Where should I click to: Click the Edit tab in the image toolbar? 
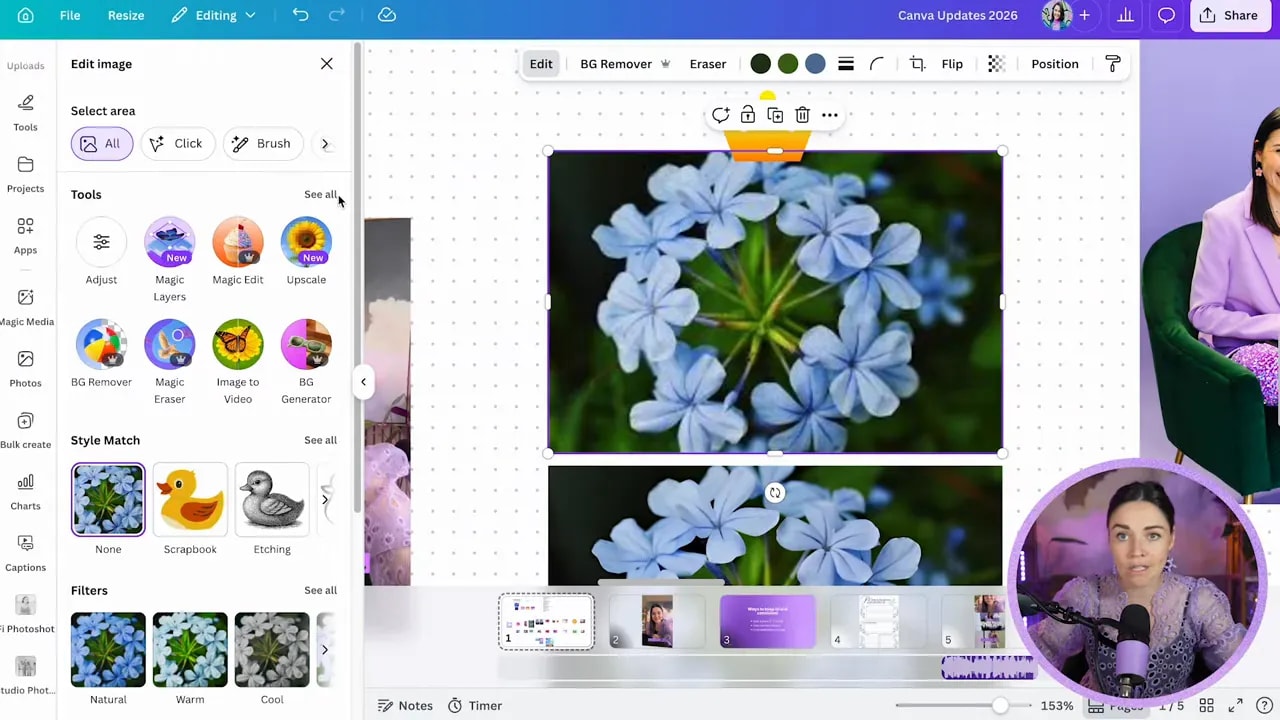point(541,64)
